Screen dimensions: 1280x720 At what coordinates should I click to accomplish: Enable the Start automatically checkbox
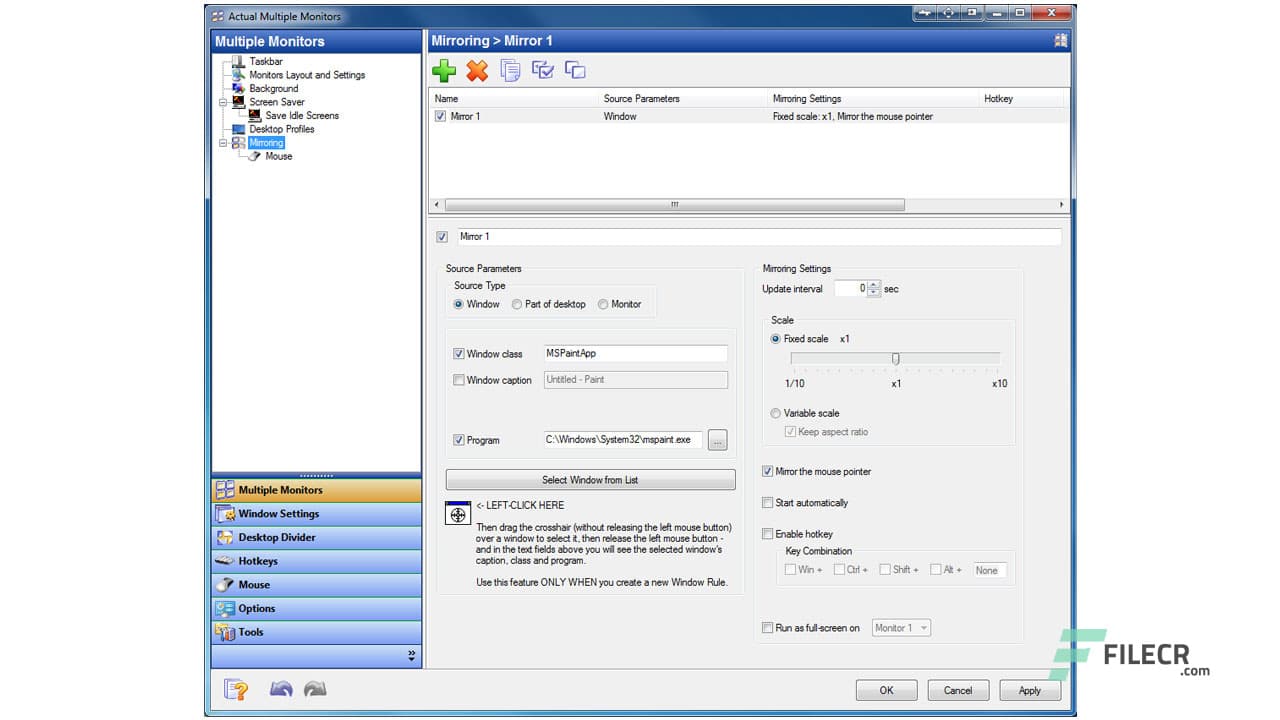click(768, 503)
